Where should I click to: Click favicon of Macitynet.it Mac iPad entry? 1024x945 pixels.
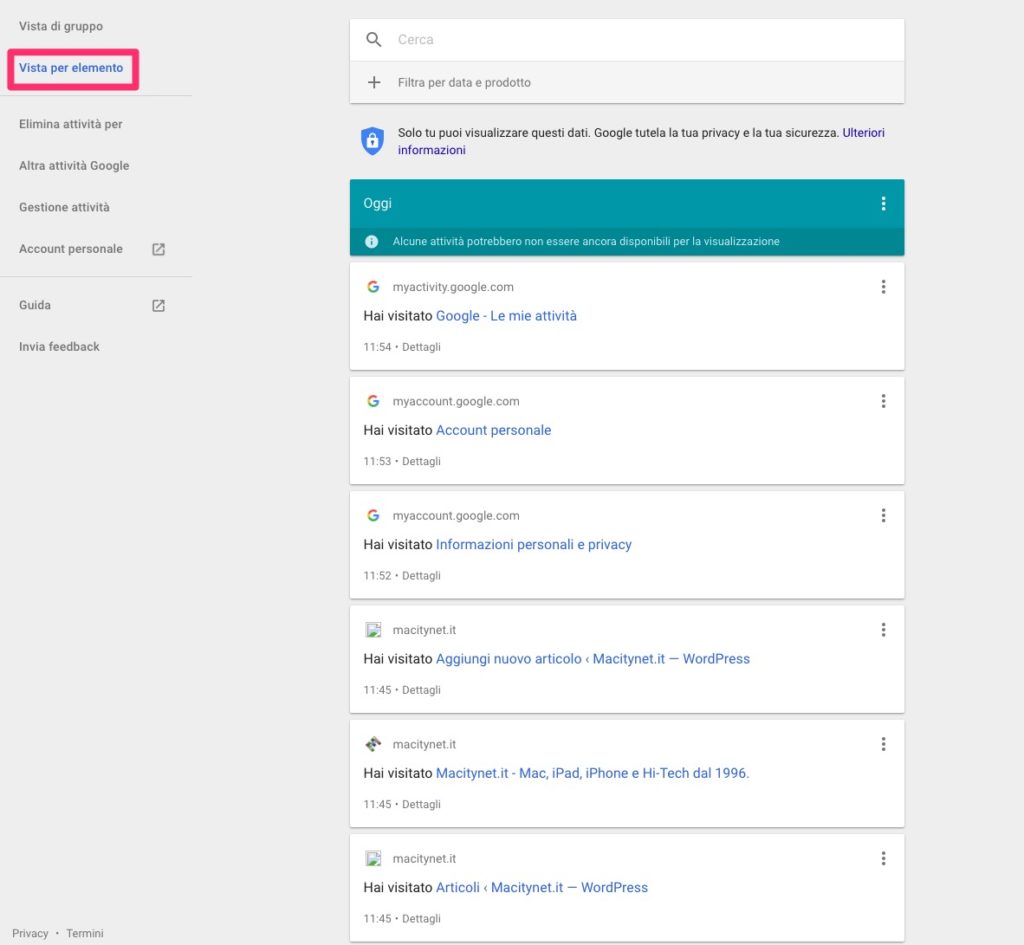pyautogui.click(x=373, y=744)
